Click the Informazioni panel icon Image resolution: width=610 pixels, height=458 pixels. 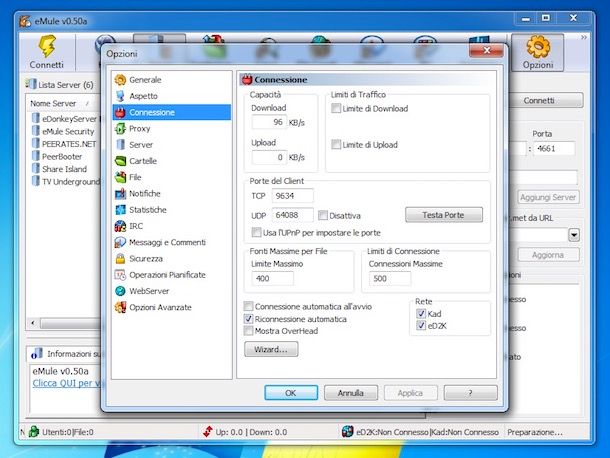[37, 354]
